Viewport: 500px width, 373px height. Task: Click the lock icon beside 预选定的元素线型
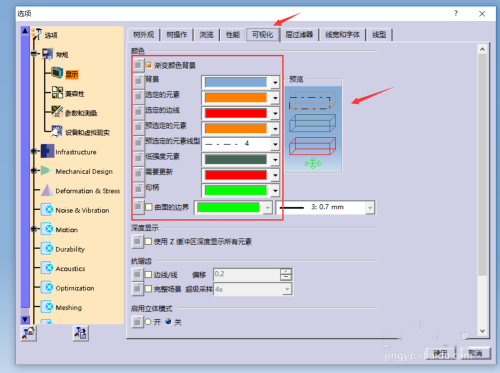(x=138, y=143)
